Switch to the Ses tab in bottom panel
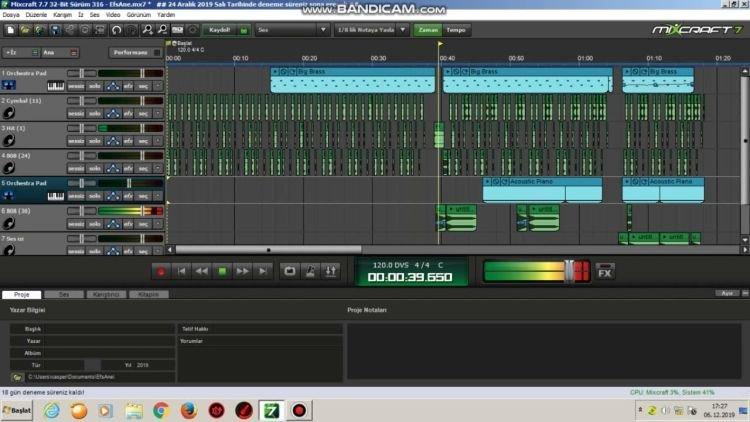The image size is (750, 422). pyautogui.click(x=64, y=294)
